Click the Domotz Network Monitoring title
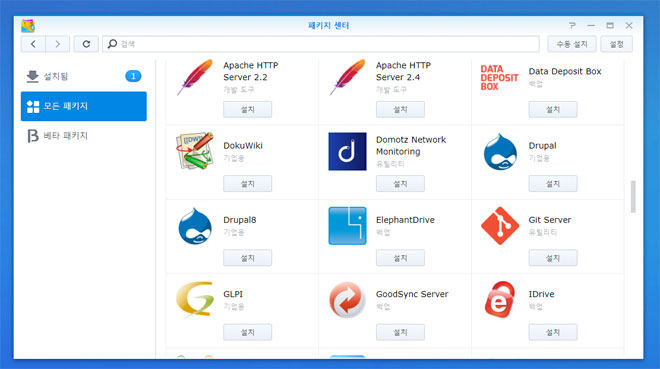The image size is (660, 369). (411, 146)
